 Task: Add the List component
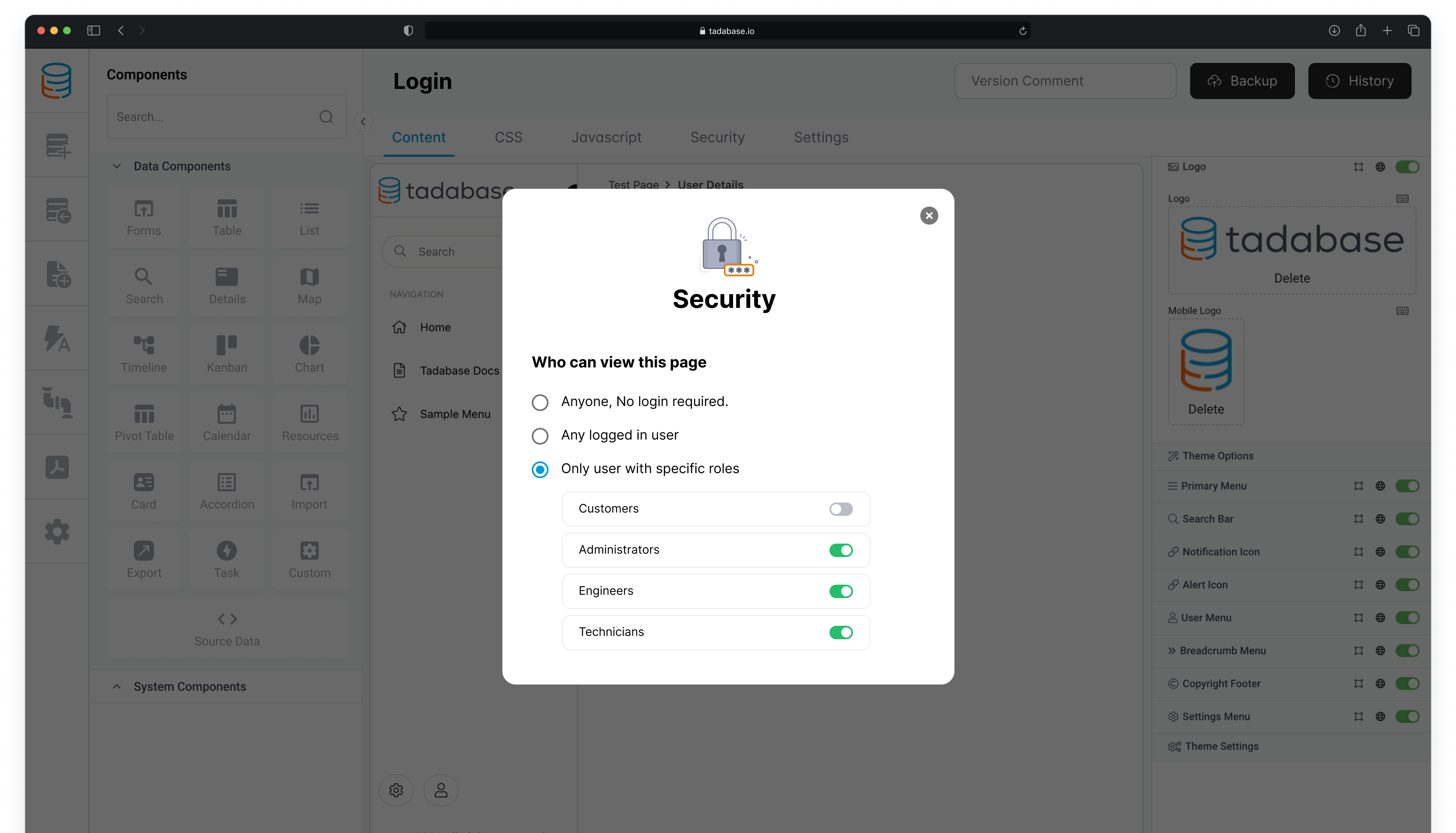[309, 218]
